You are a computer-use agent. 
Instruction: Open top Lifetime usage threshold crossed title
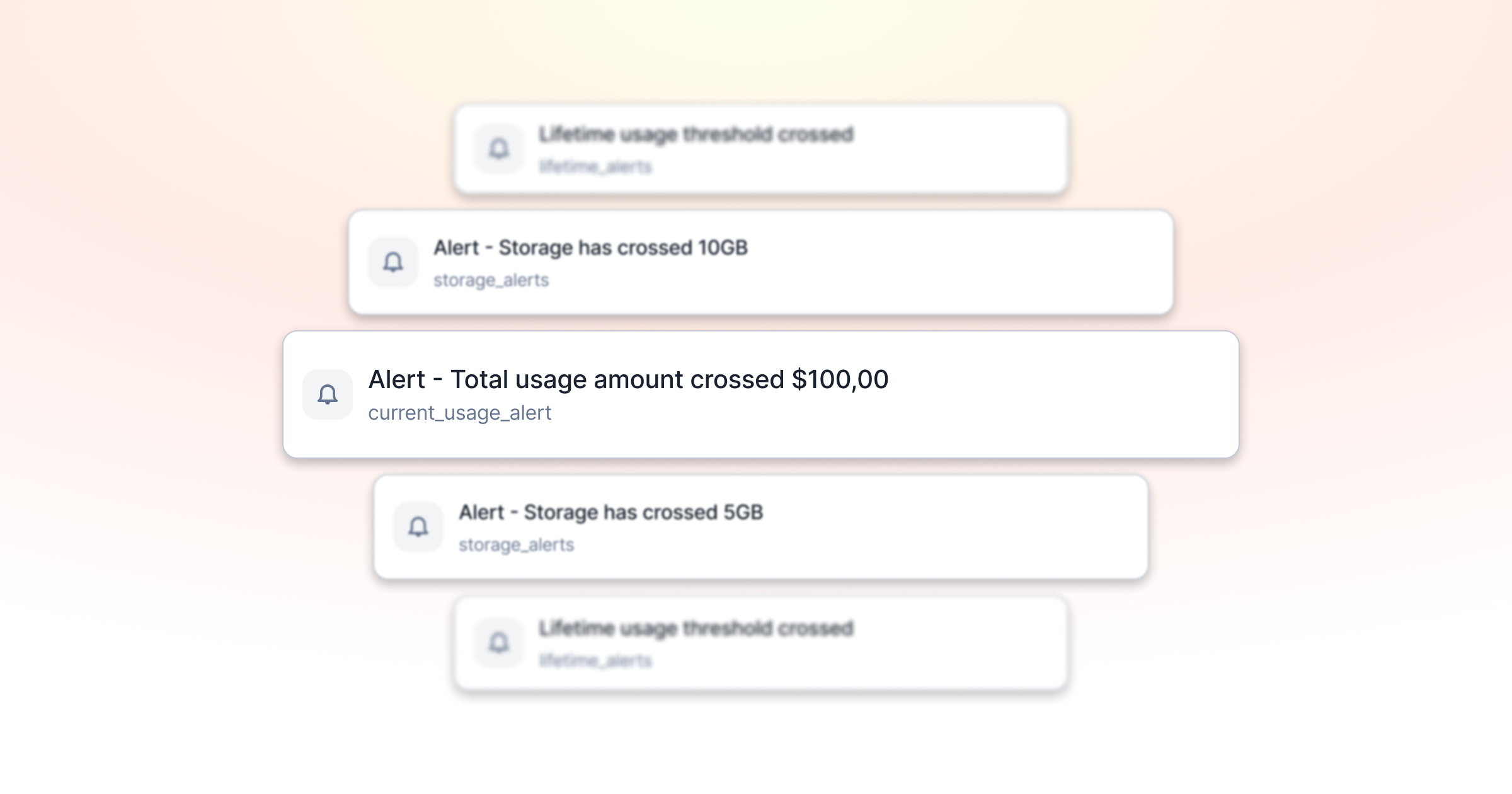[x=696, y=135]
